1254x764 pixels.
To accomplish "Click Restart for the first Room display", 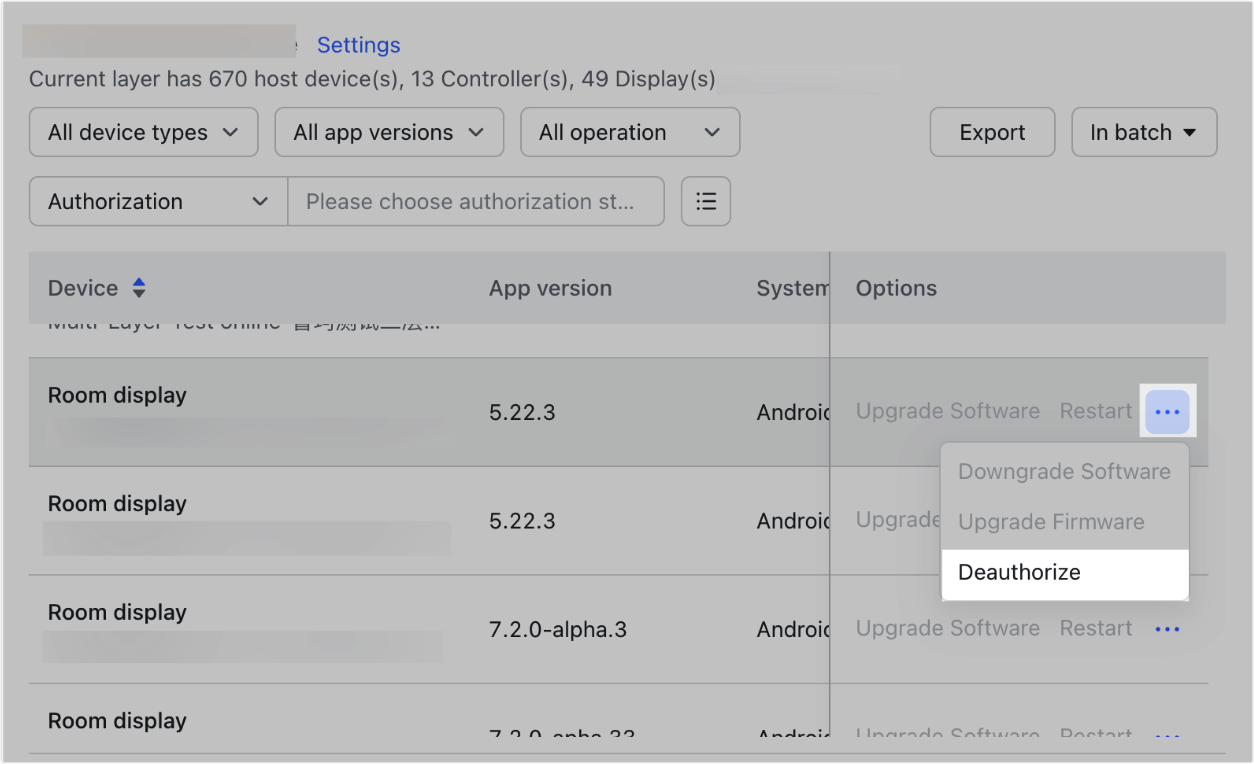I will click(x=1095, y=412).
